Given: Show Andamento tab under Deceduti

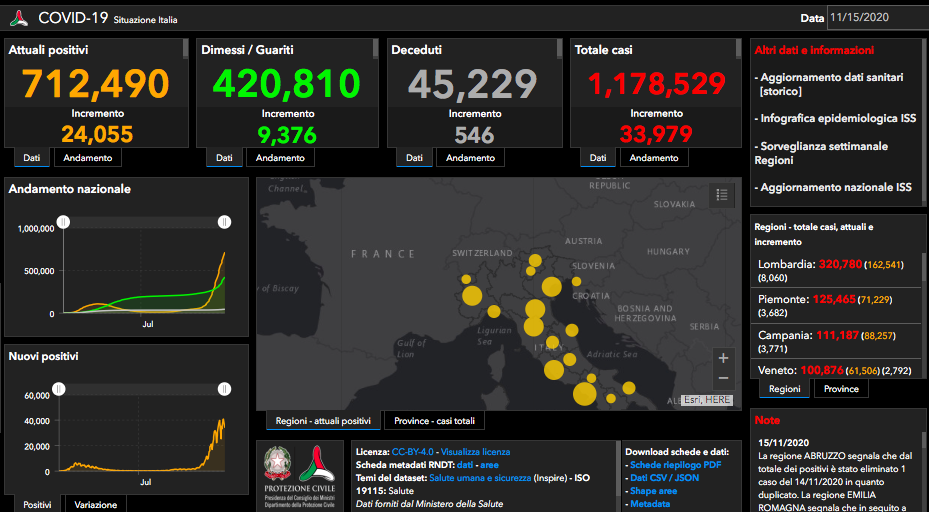Looking at the screenshot, I should click(x=470, y=158).
